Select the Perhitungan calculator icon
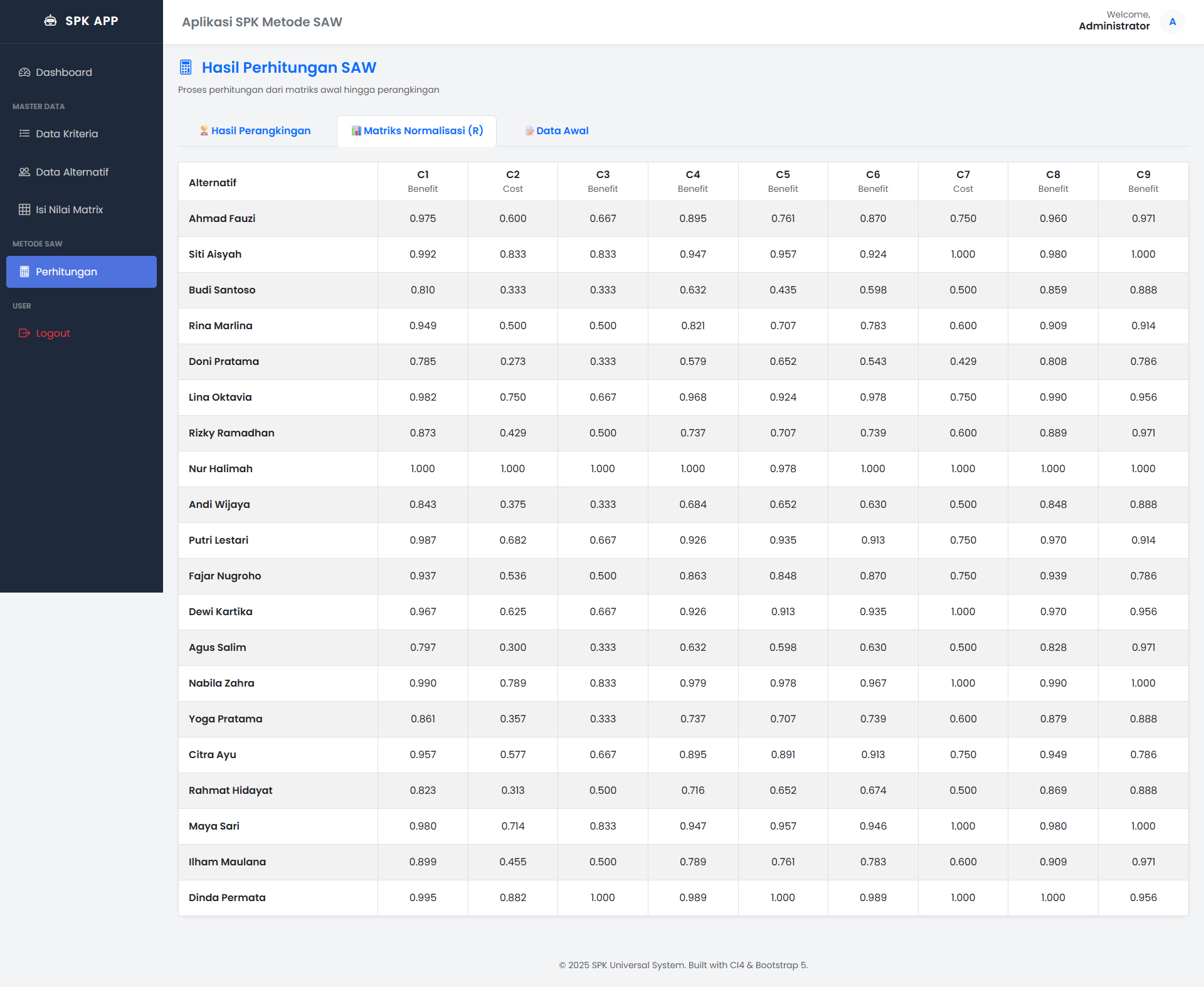The height and width of the screenshot is (987, 1204). 24,272
